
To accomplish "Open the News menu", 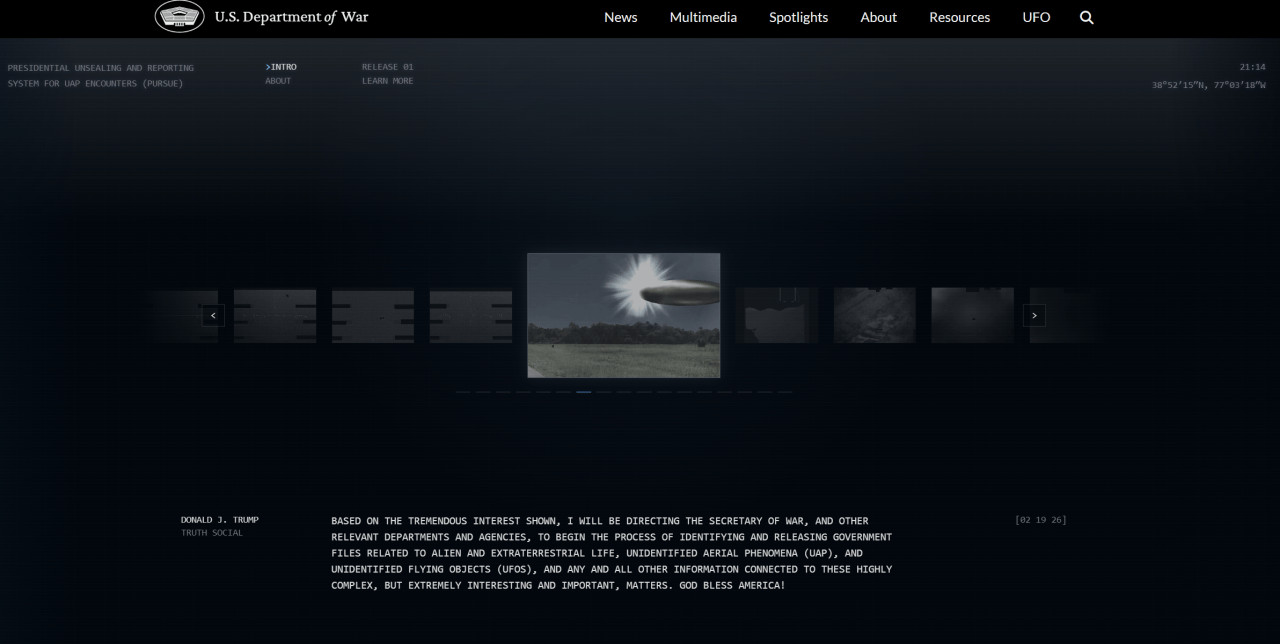I will [621, 17].
